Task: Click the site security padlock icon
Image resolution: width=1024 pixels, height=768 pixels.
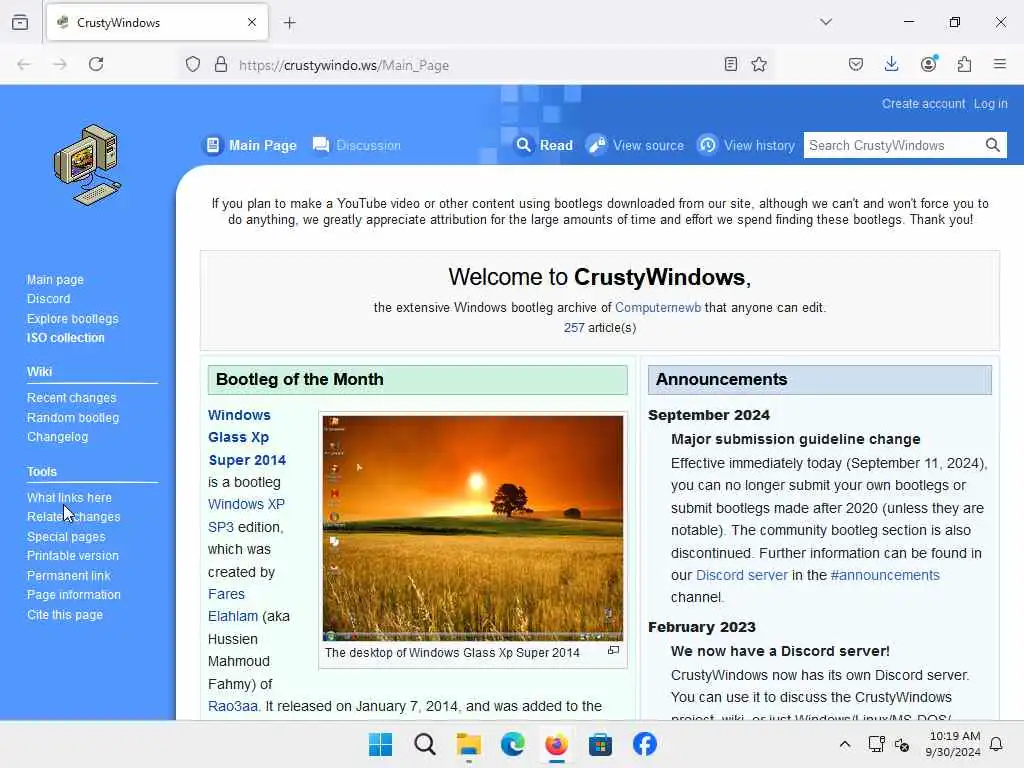Action: (221, 65)
